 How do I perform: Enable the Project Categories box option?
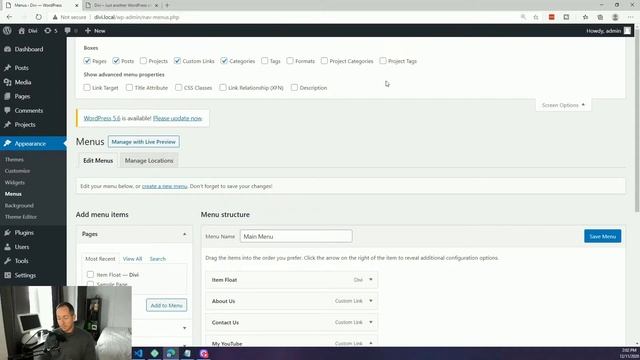(324, 61)
